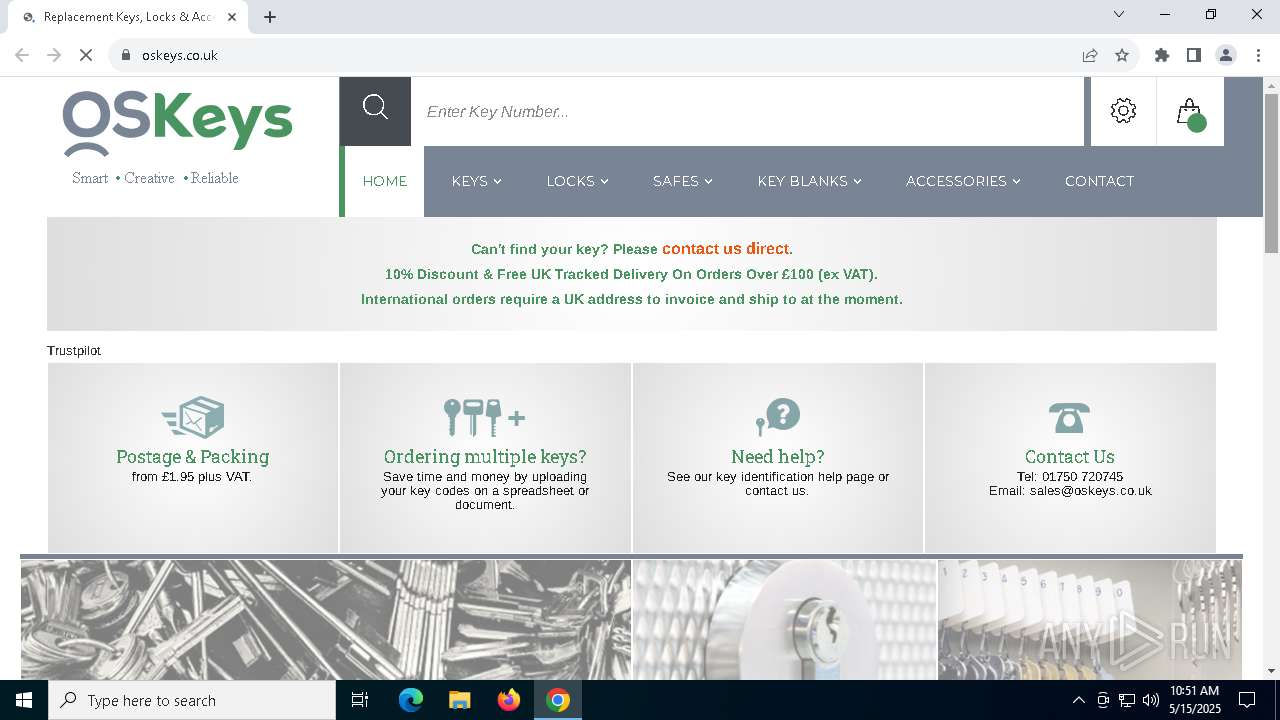Click the browser forward arrow
The height and width of the screenshot is (720, 1280).
click(54, 55)
